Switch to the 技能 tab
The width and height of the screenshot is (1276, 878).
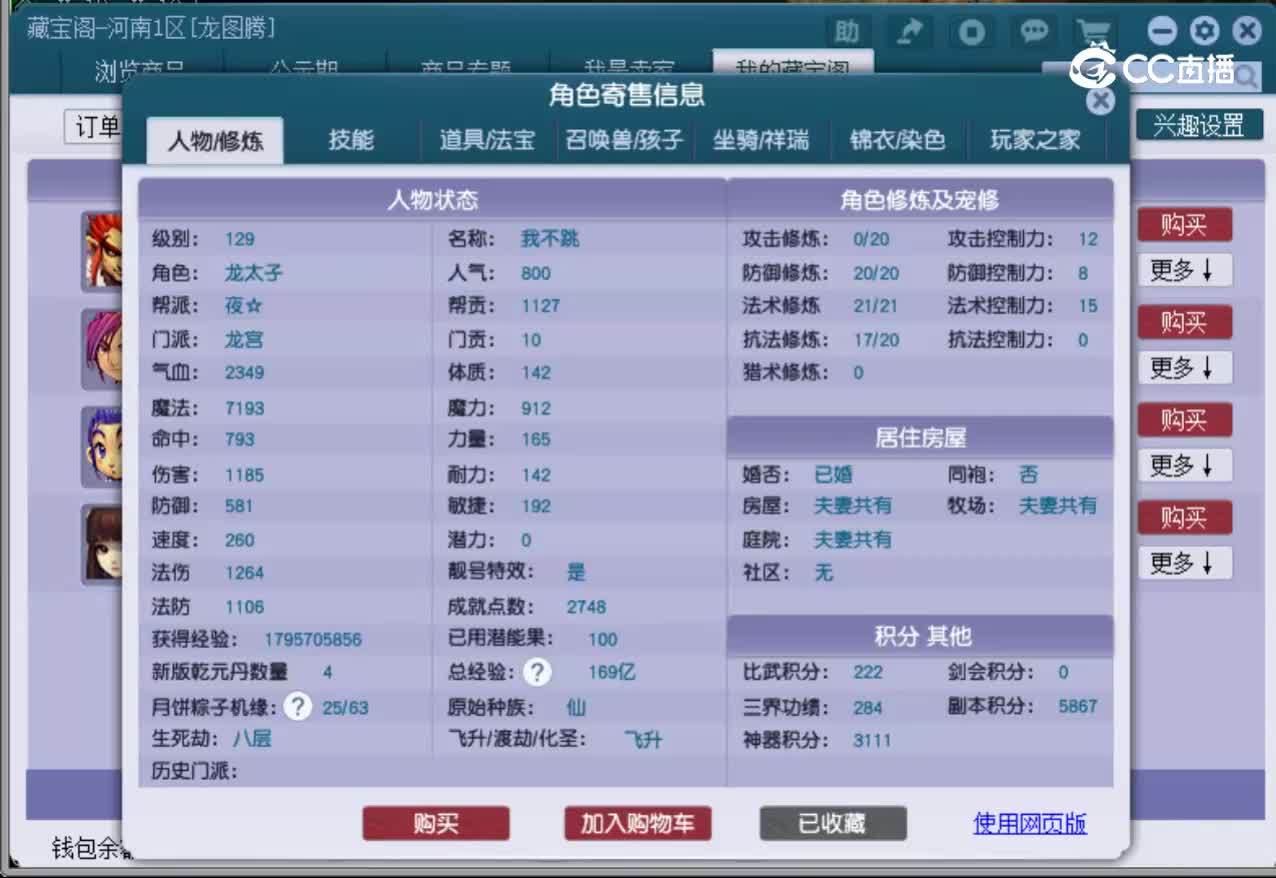click(x=350, y=140)
